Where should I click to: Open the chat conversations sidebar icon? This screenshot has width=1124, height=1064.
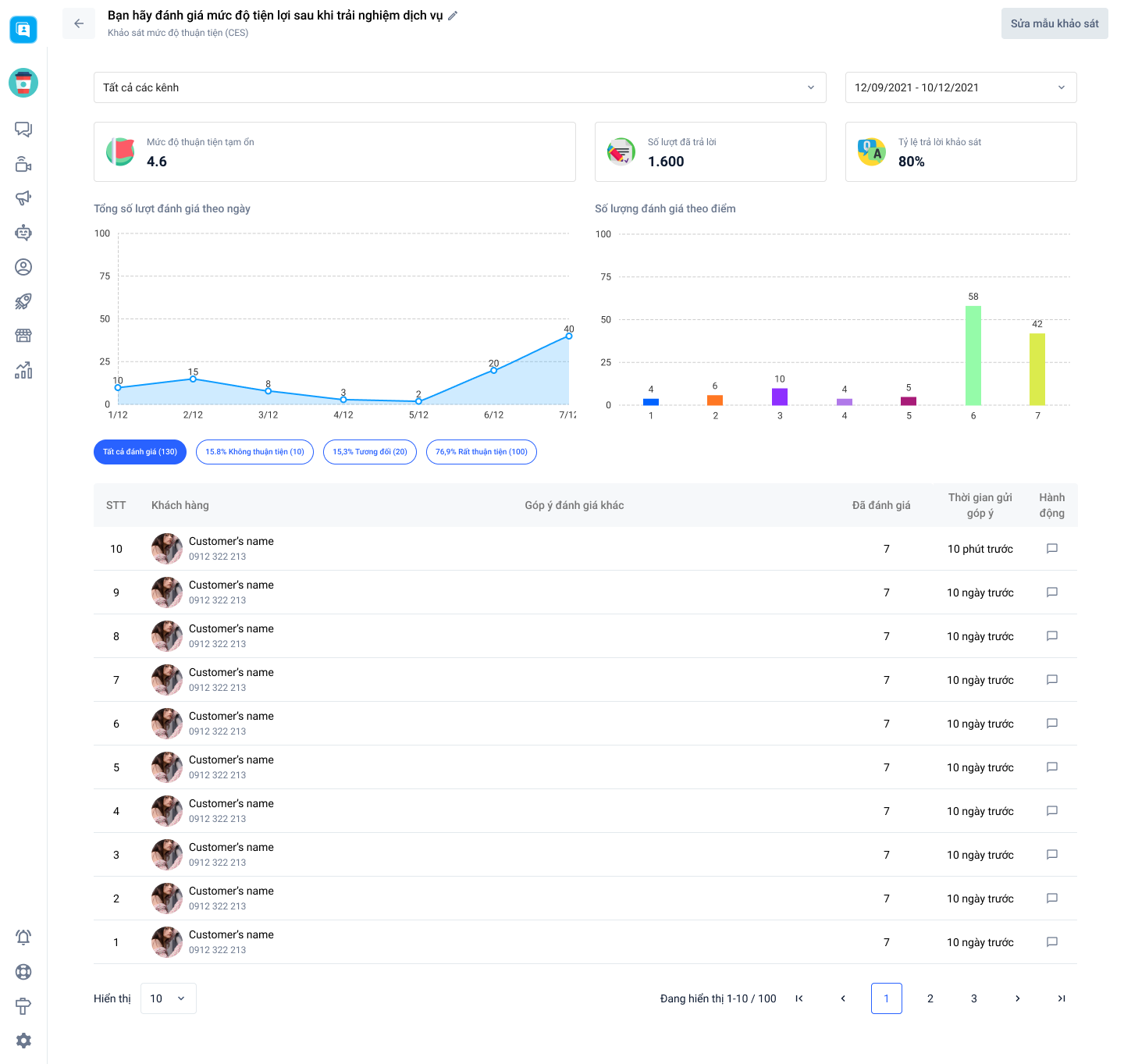tap(23, 130)
